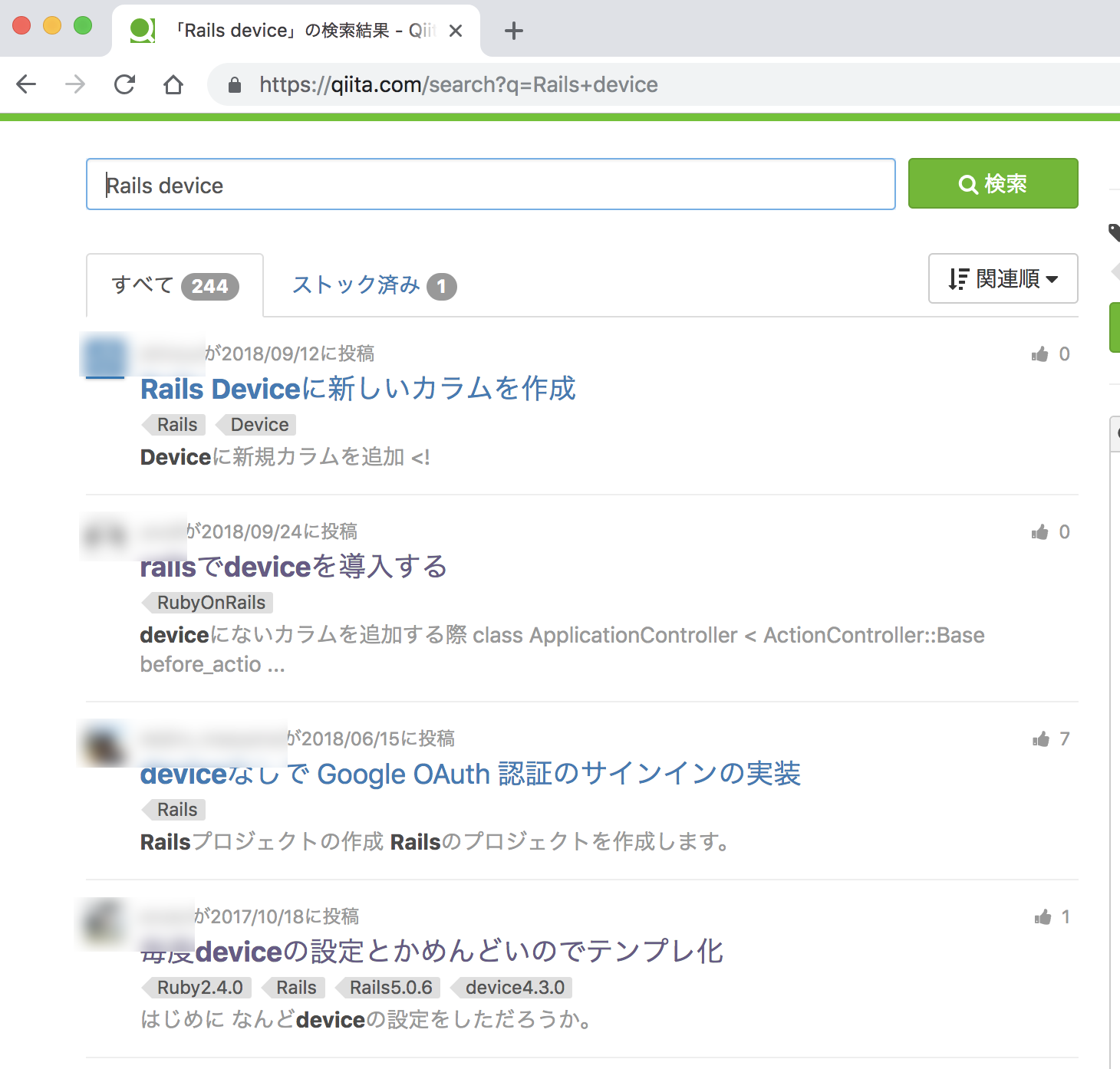
Task: Click the browser back arrow icon
Action: pos(25,84)
